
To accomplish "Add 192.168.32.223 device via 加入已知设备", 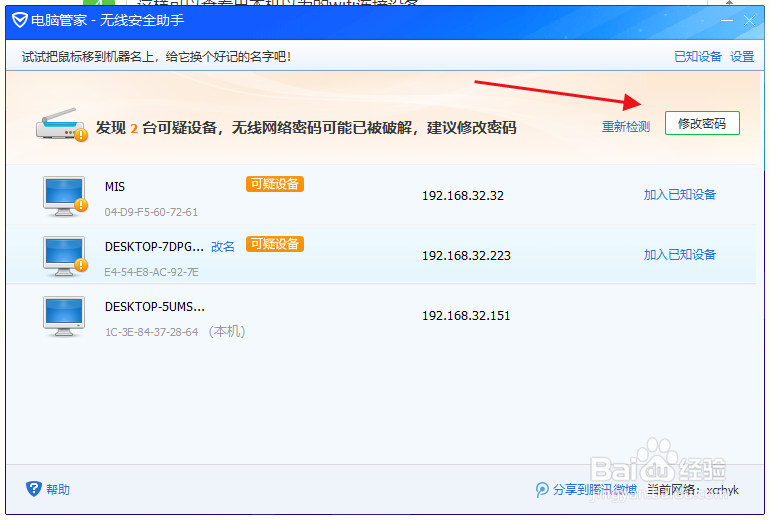I will pos(680,254).
